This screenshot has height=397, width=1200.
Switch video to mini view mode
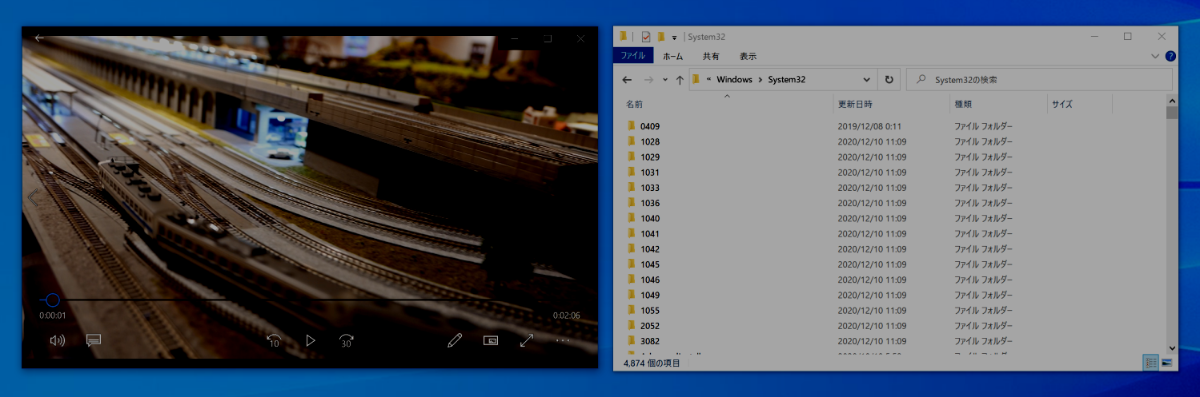tap(491, 340)
